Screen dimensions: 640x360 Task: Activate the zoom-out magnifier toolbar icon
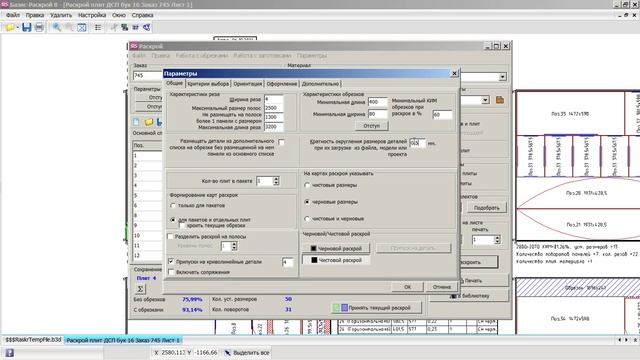click(x=69, y=27)
